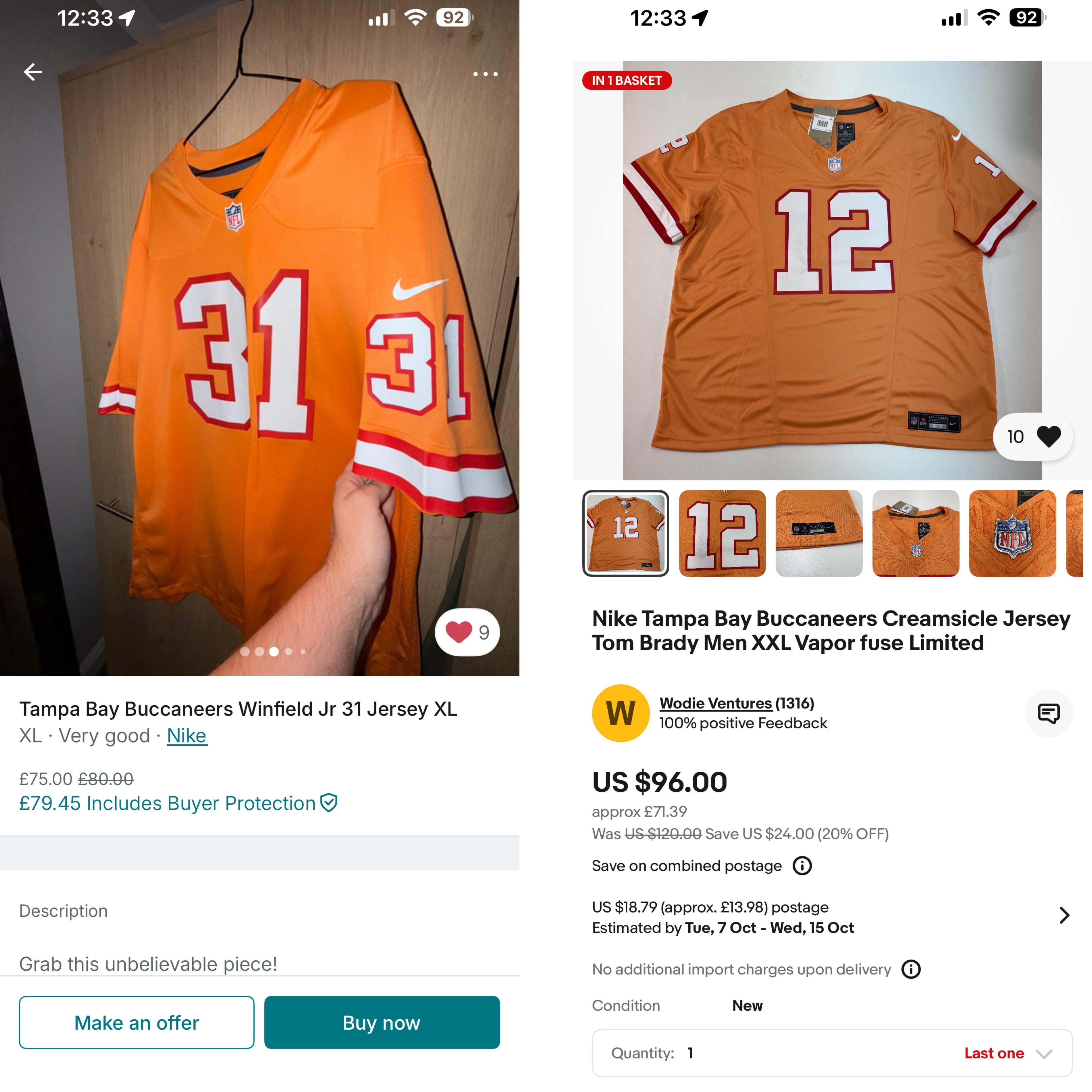This screenshot has width=1092, height=1092.
Task: Open Wodie Ventures seller profile link
Action: point(716,703)
